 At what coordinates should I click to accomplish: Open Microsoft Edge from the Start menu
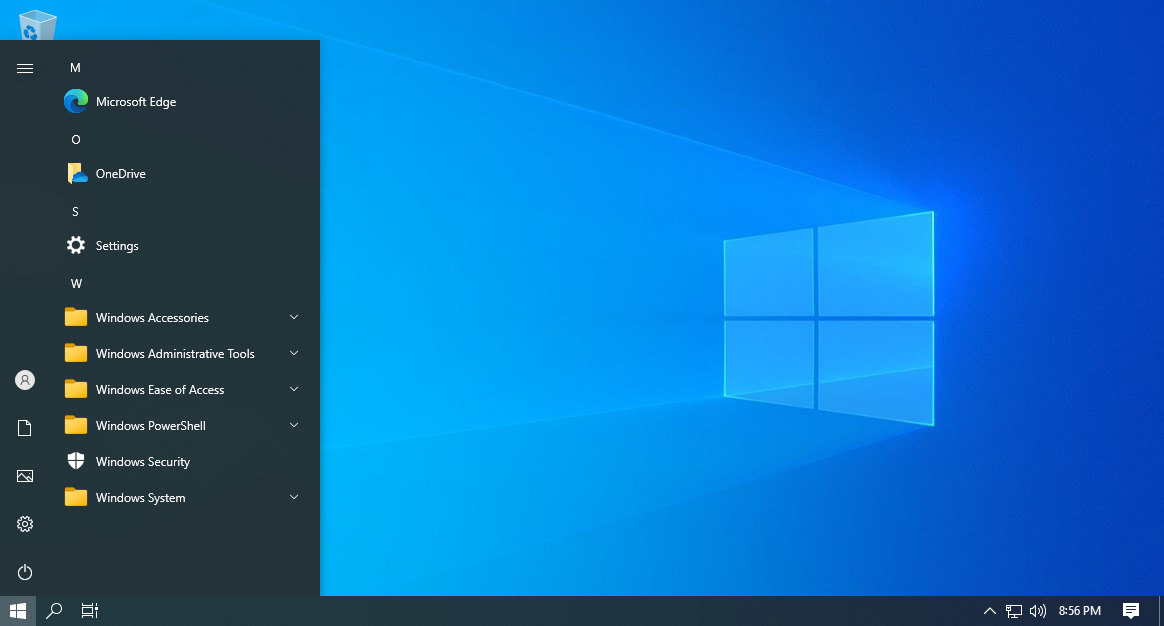coord(184,102)
